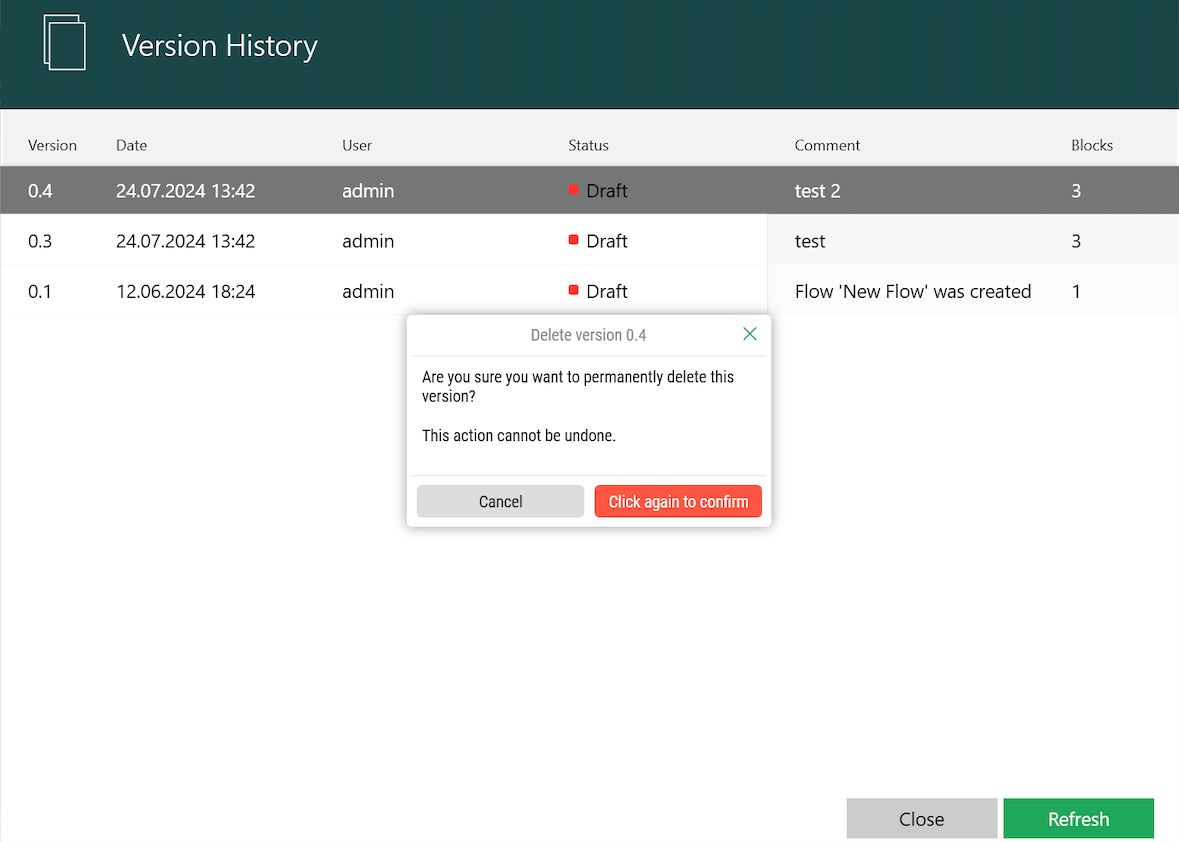The image size is (1179, 842).
Task: Click the red Draft status icon of version 0.3
Action: coord(573,240)
